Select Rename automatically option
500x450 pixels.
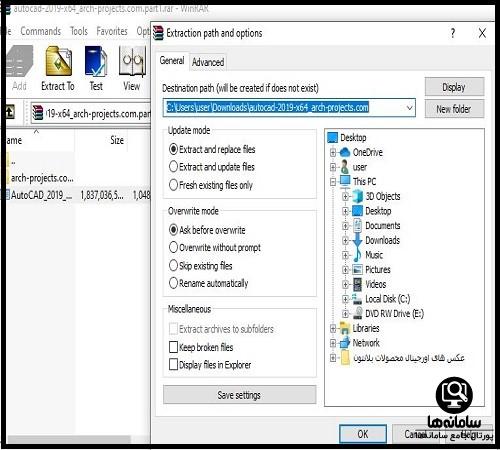pos(209,283)
